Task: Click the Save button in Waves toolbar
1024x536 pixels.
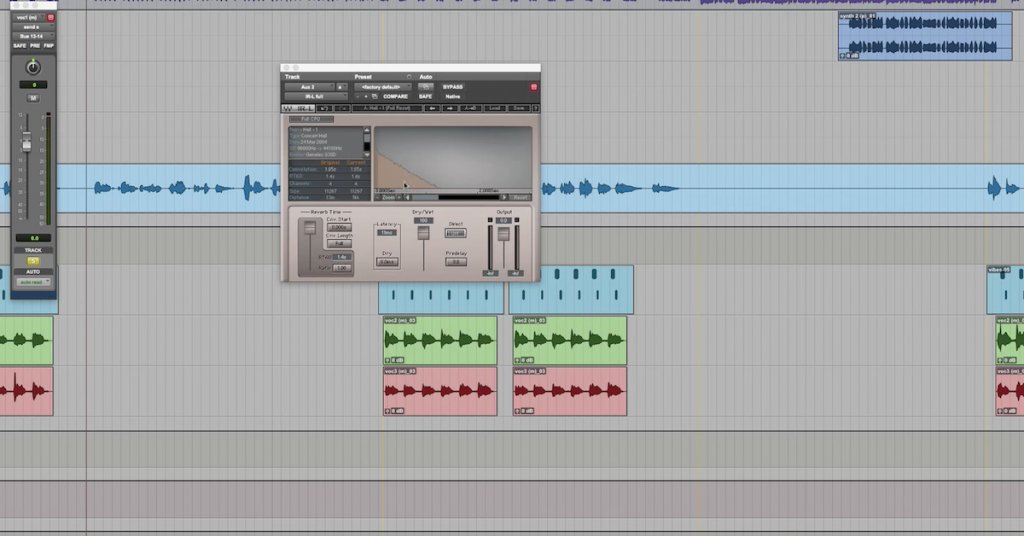Action: (x=519, y=108)
